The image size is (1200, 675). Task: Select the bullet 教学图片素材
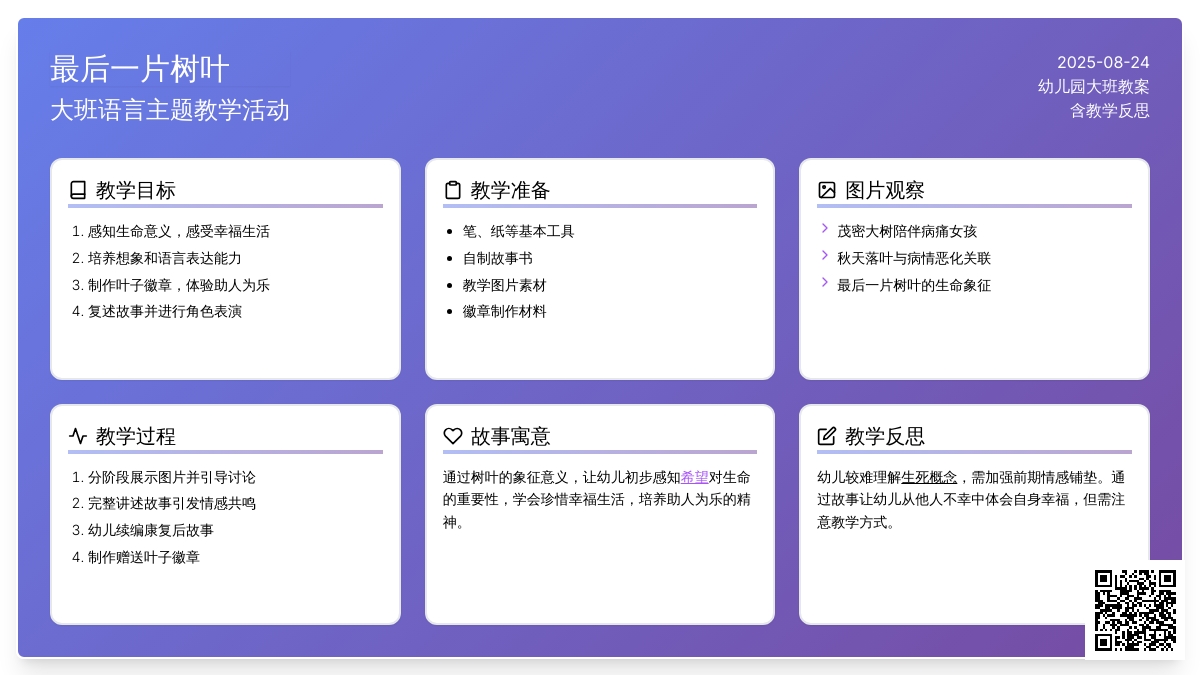coord(504,285)
